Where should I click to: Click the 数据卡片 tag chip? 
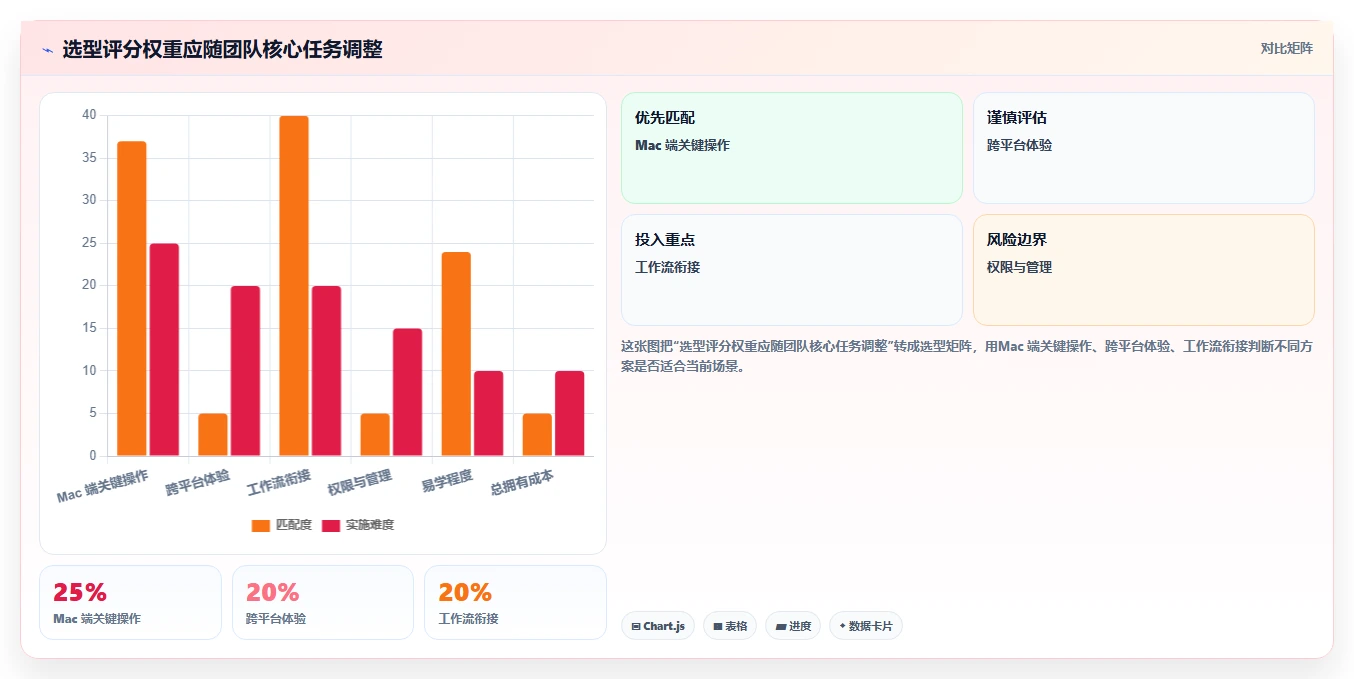point(866,626)
